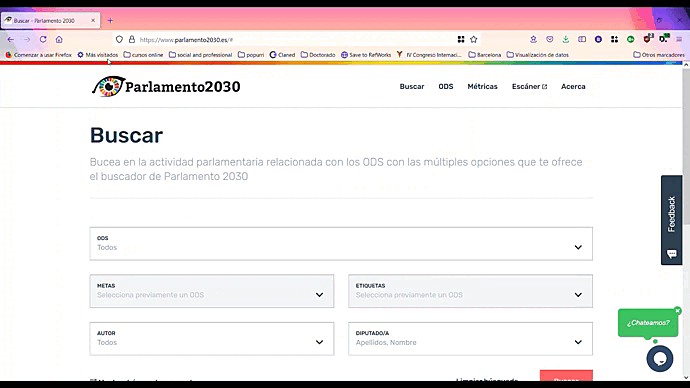Screen dimensions: 690x388
Task: Click the shield tracking protection icon
Action: click(x=119, y=39)
